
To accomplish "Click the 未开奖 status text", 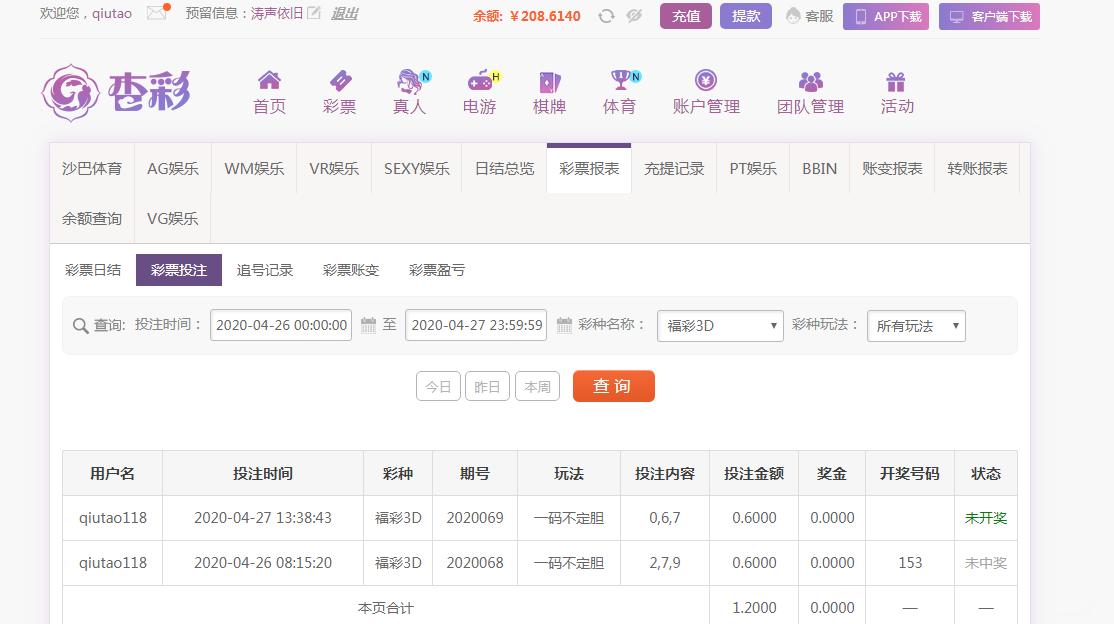I will tap(985, 518).
